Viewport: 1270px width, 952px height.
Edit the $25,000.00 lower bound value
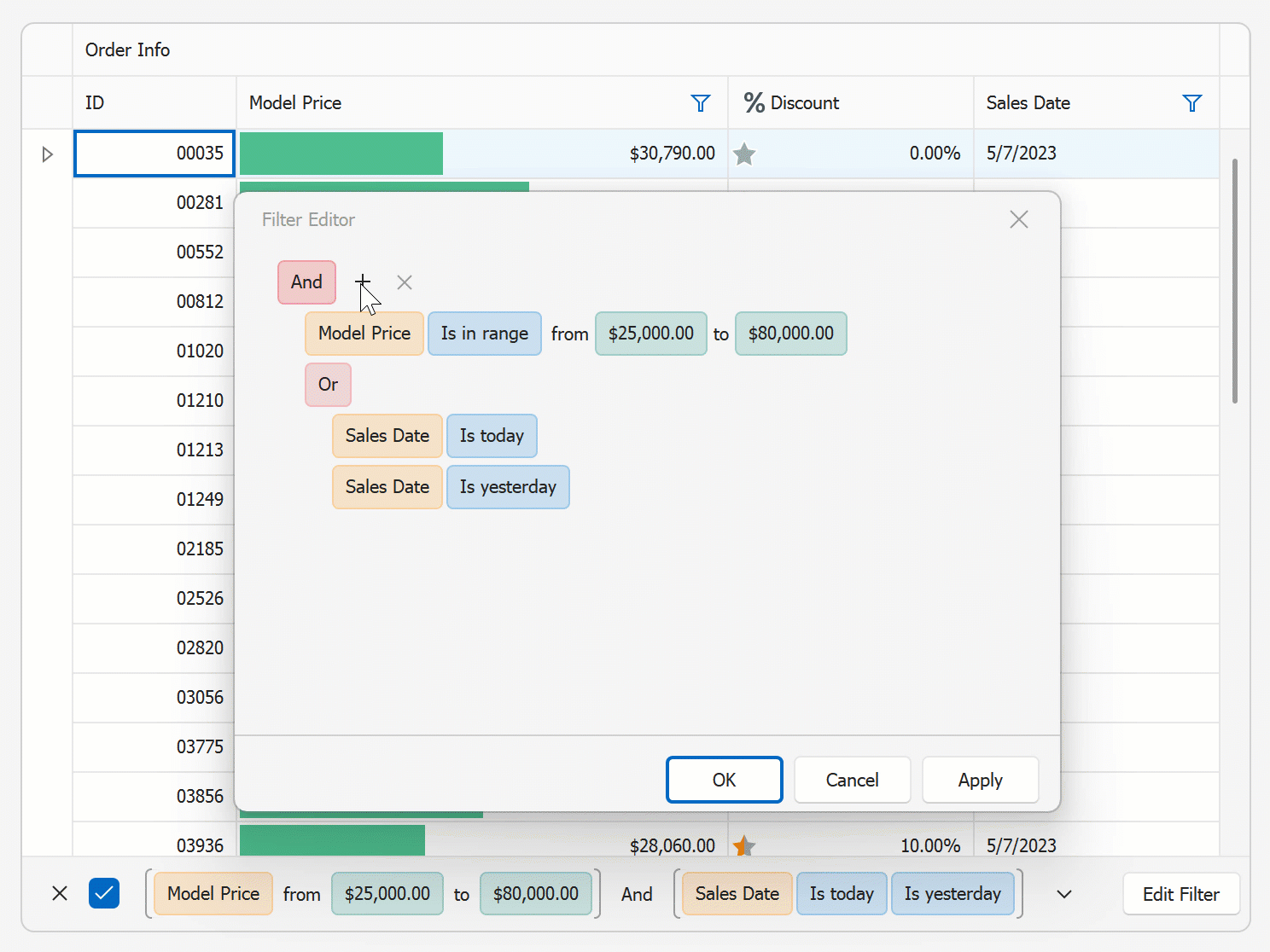tap(650, 334)
